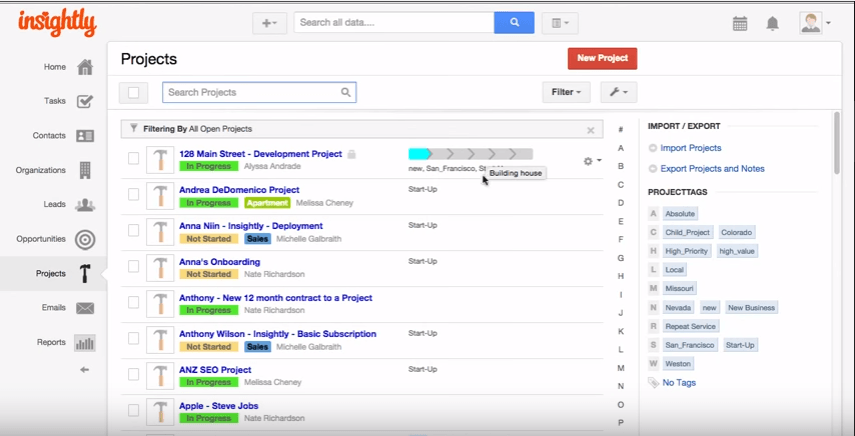Screen dimensions: 855x436
Task: Click the Insightly logo
Action: [57, 23]
